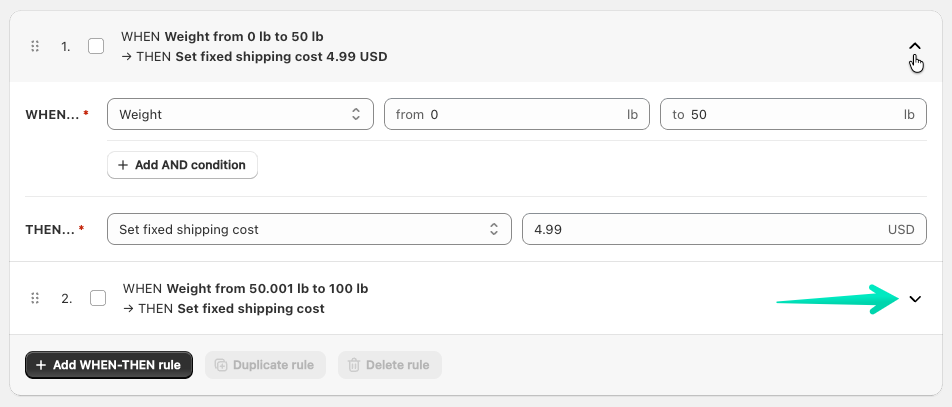952x407 pixels.
Task: Click the 'from 0' lb weight field
Action: point(517,114)
